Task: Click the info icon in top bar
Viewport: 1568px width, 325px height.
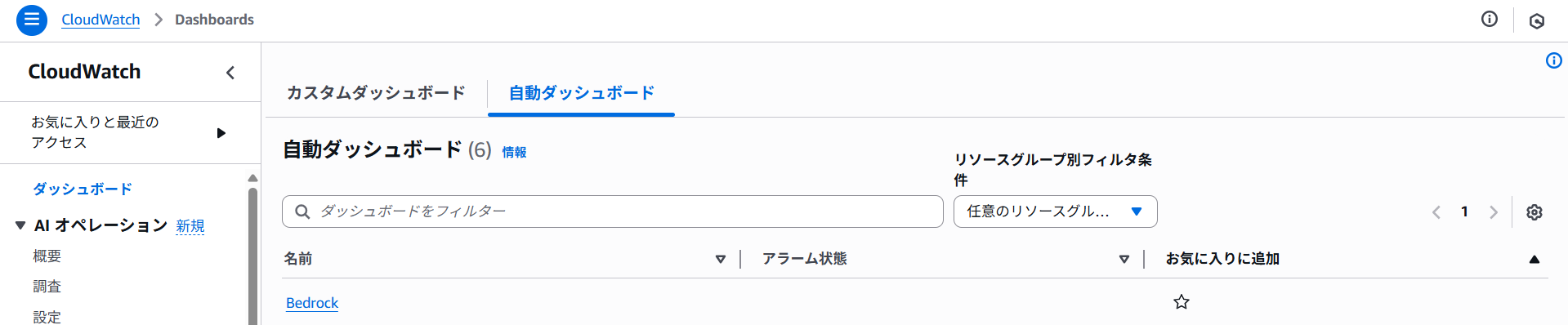Action: coord(1490,19)
